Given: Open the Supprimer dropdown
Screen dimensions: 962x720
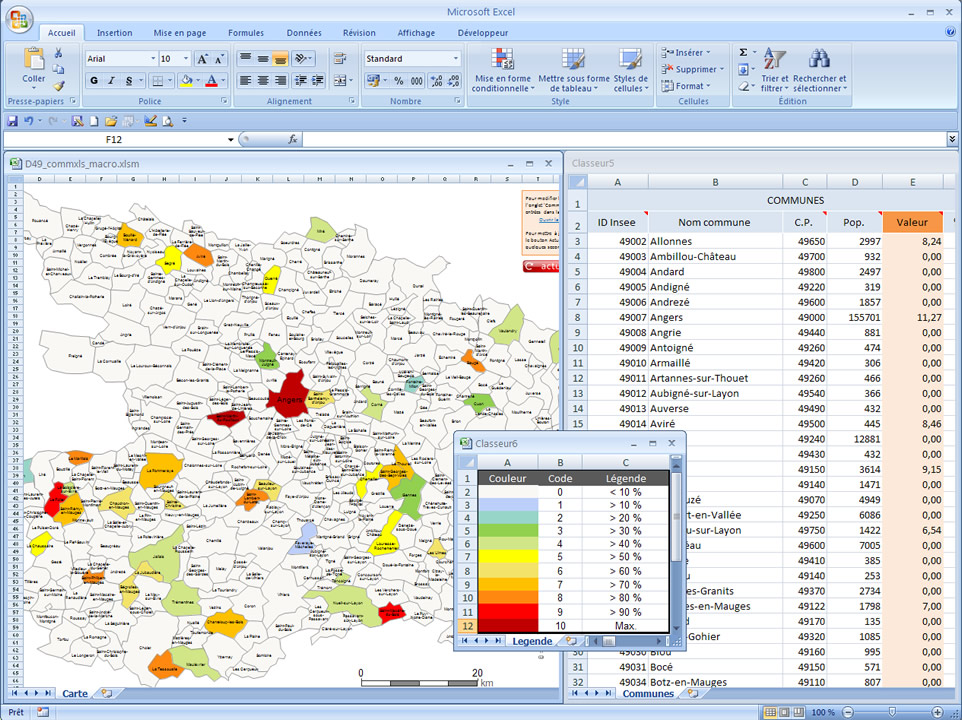Looking at the screenshot, I should [x=693, y=69].
